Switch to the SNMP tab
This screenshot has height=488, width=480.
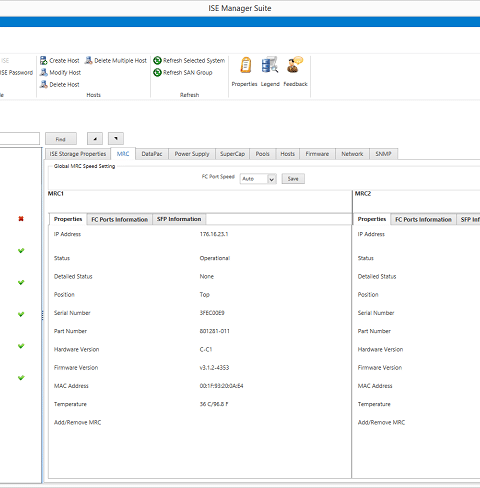(x=383, y=154)
